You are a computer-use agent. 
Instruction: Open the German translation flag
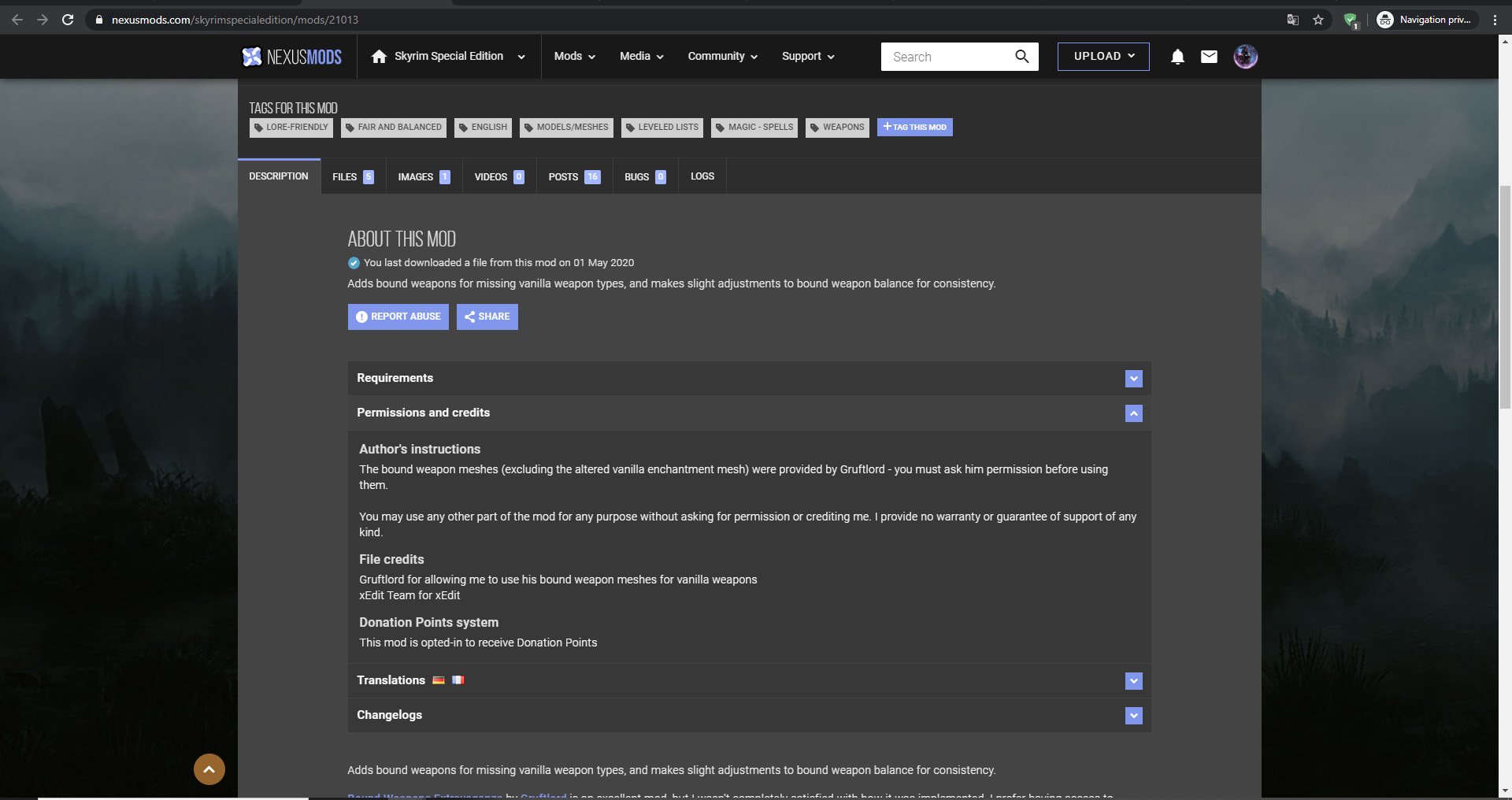[439, 680]
